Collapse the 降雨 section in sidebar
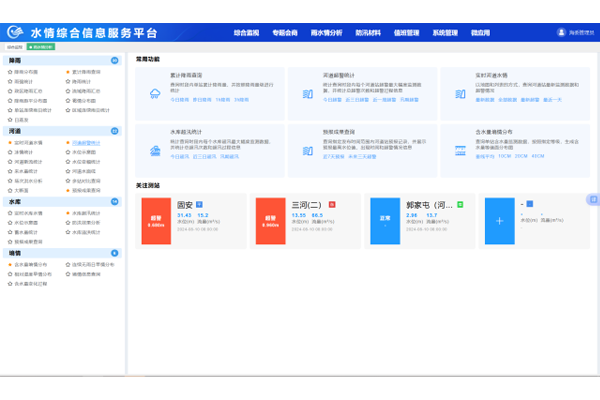 pos(116,61)
